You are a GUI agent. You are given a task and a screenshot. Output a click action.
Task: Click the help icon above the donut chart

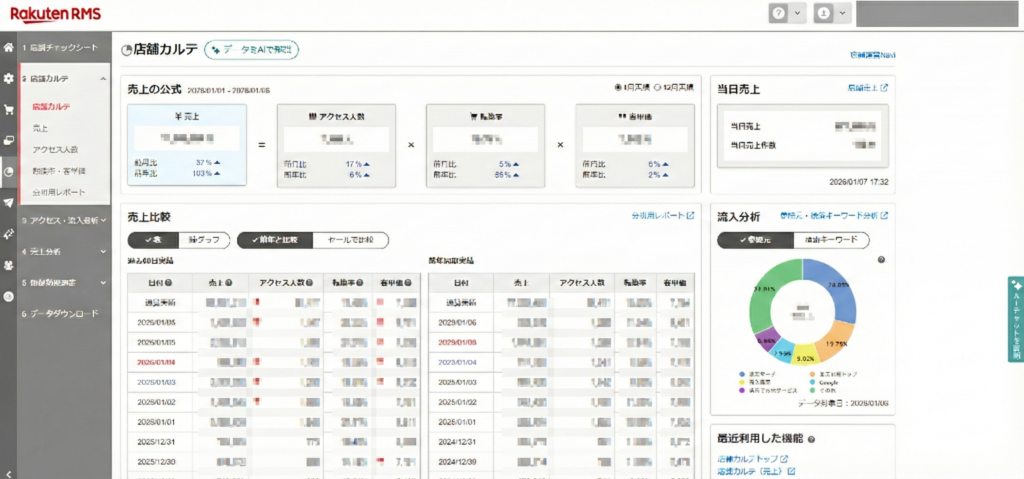coord(880,260)
